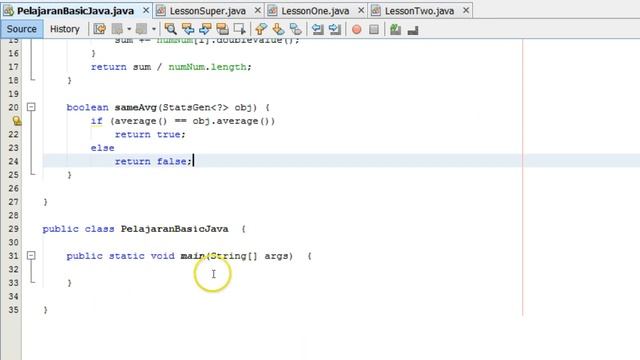Image resolution: width=640 pixels, height=360 pixels.
Task: Click Find Next Occurrence icon
Action: [x=205, y=29]
